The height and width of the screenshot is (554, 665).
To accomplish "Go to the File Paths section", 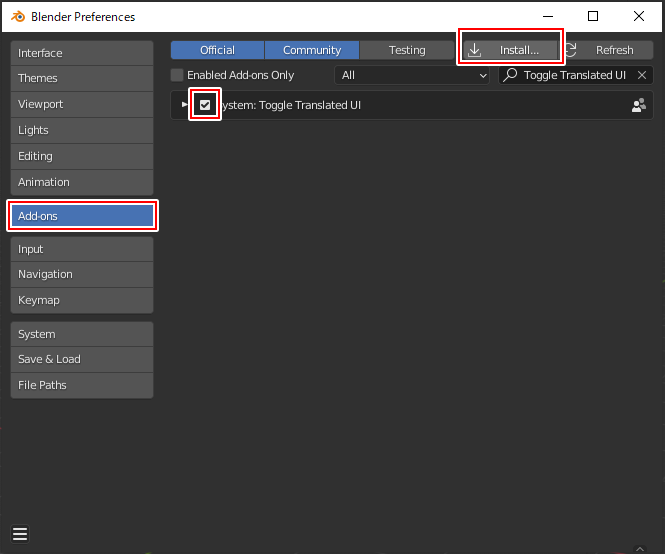I will point(82,385).
